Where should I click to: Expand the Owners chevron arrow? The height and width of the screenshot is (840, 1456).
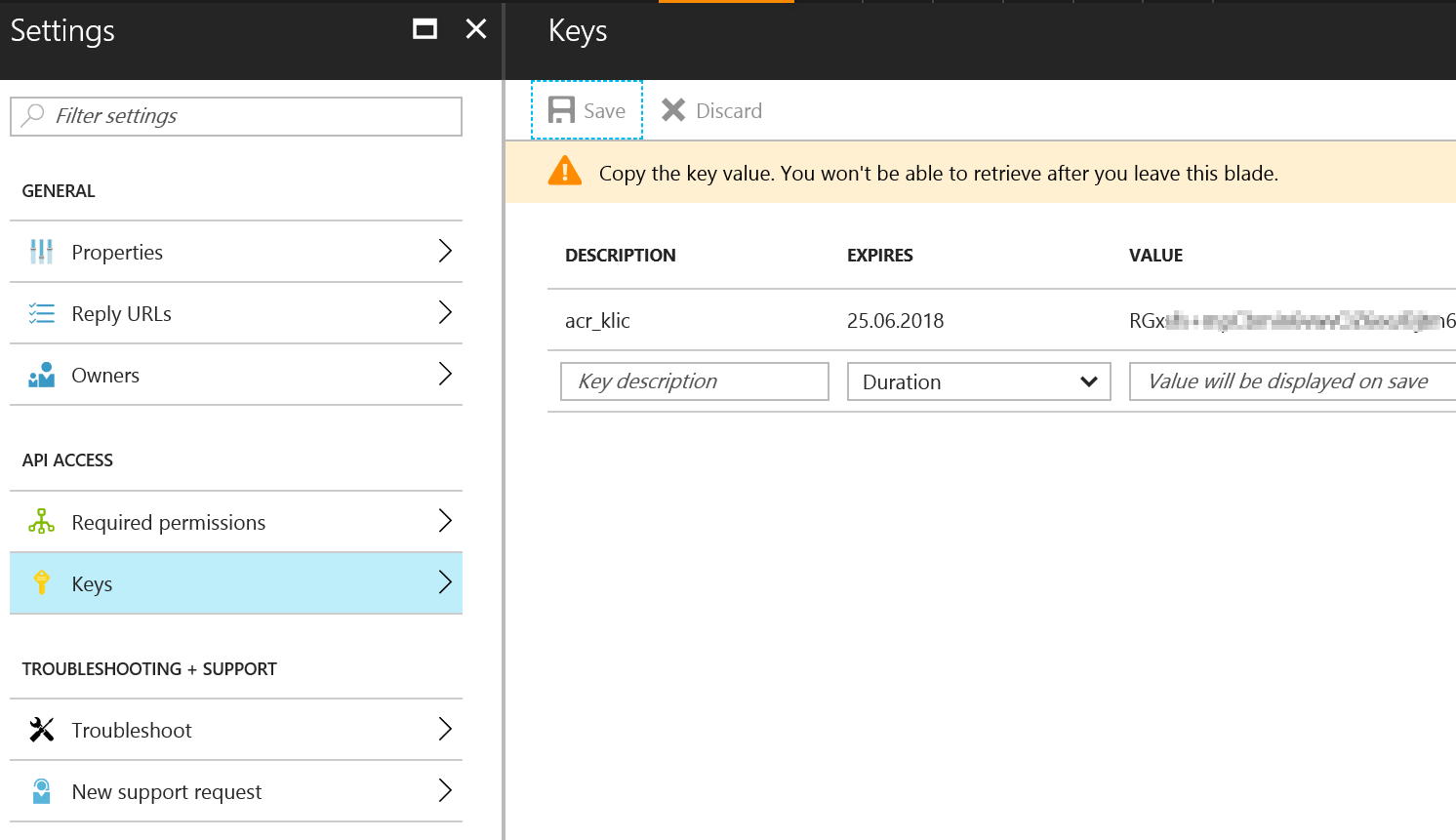tap(445, 375)
